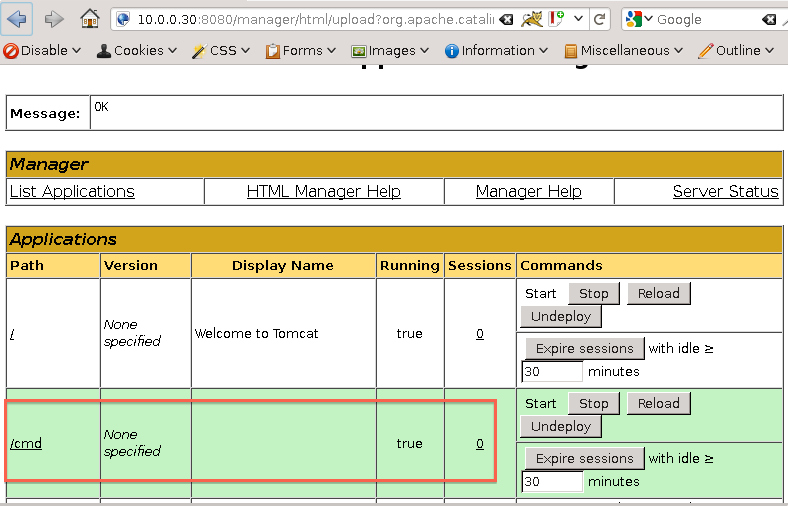Open the Forms toolbar menu
The height and width of the screenshot is (506, 788).
pos(301,50)
